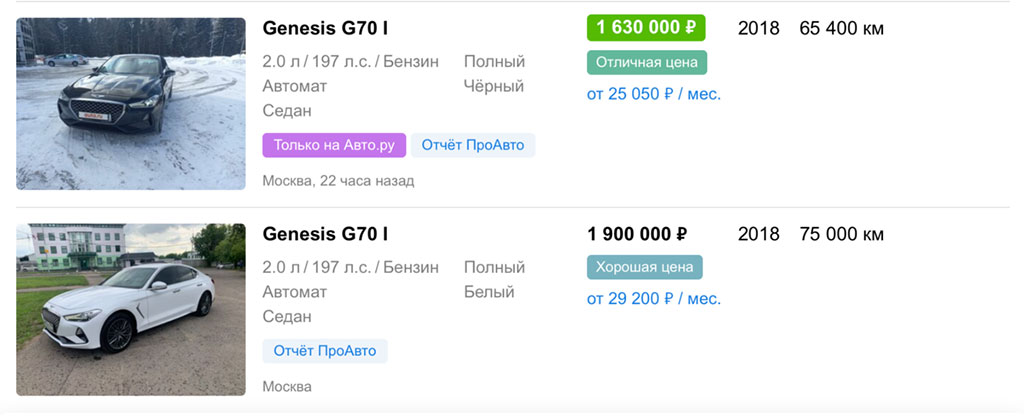Open the 'от 29 200 ₽ / мес.' credit link
The height and width of the screenshot is (416, 1024).
pyautogui.click(x=653, y=299)
